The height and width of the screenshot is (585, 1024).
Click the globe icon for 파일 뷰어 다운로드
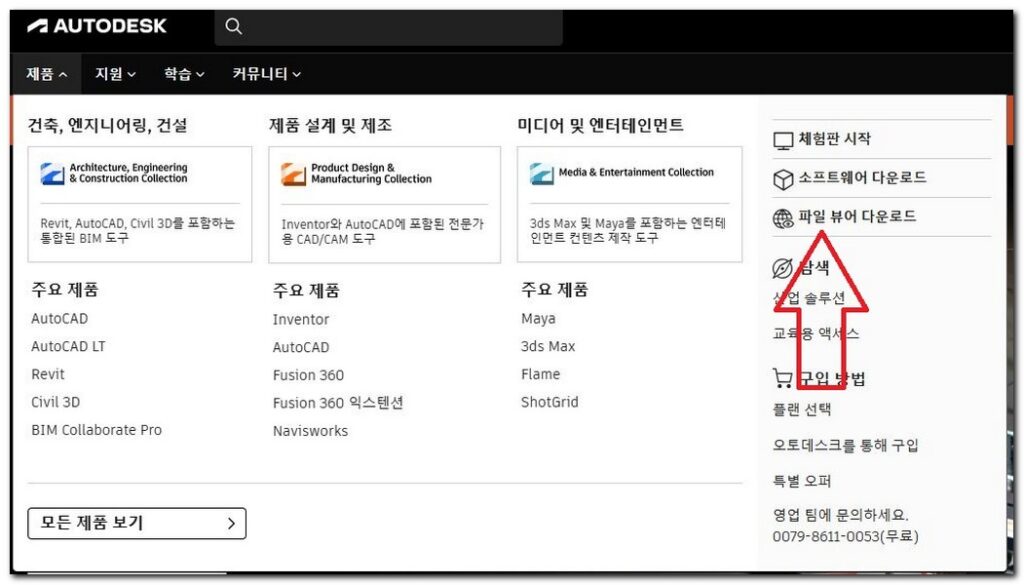[781, 217]
